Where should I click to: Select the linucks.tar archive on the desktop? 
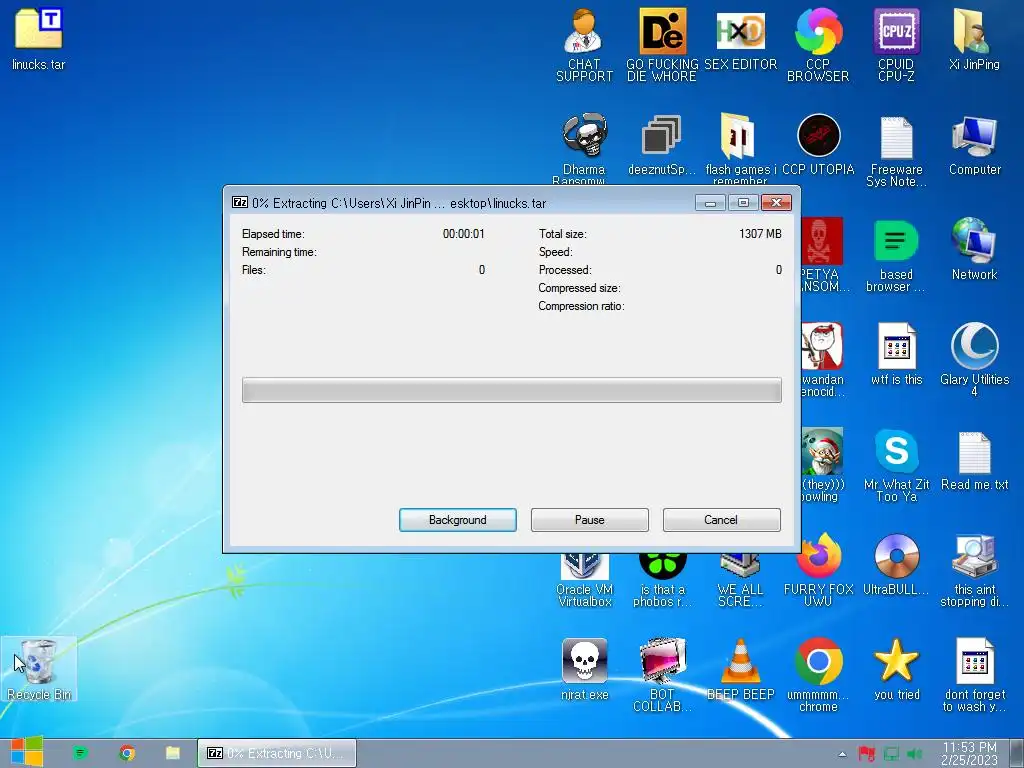pos(39,39)
